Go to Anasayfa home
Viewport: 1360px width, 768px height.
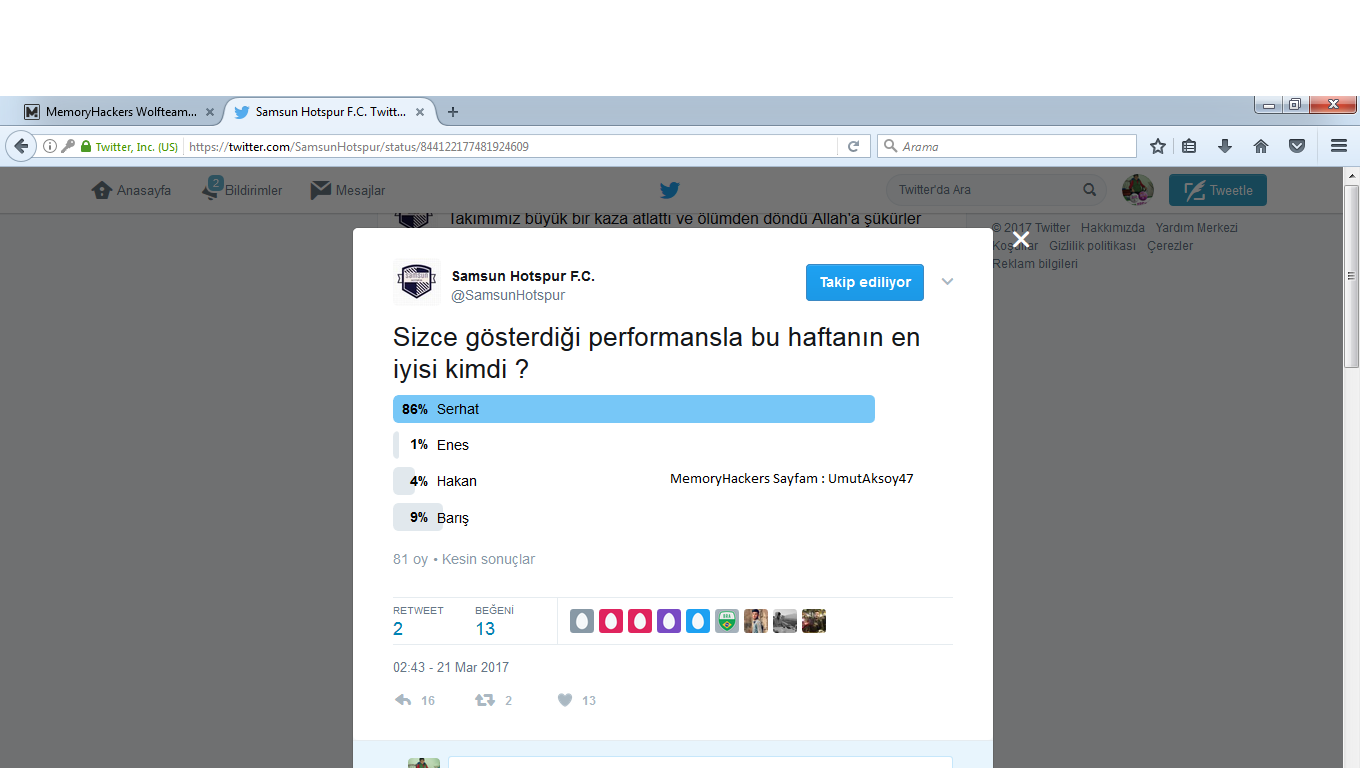(131, 190)
